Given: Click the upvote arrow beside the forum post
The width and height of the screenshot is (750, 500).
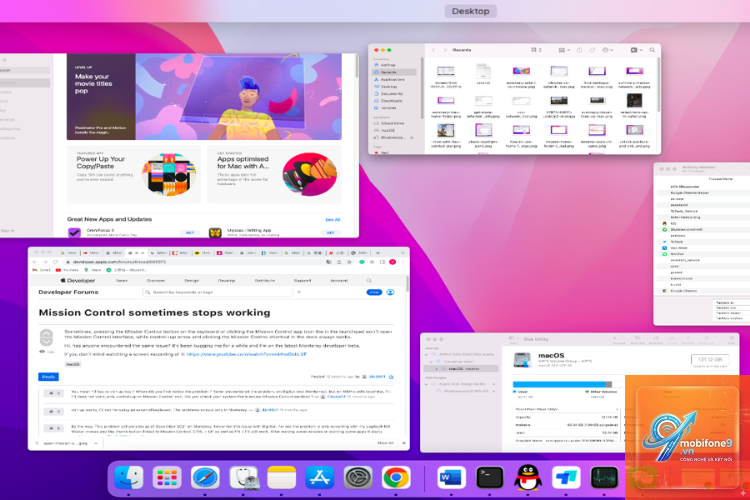Looking at the screenshot, I should click(x=46, y=333).
